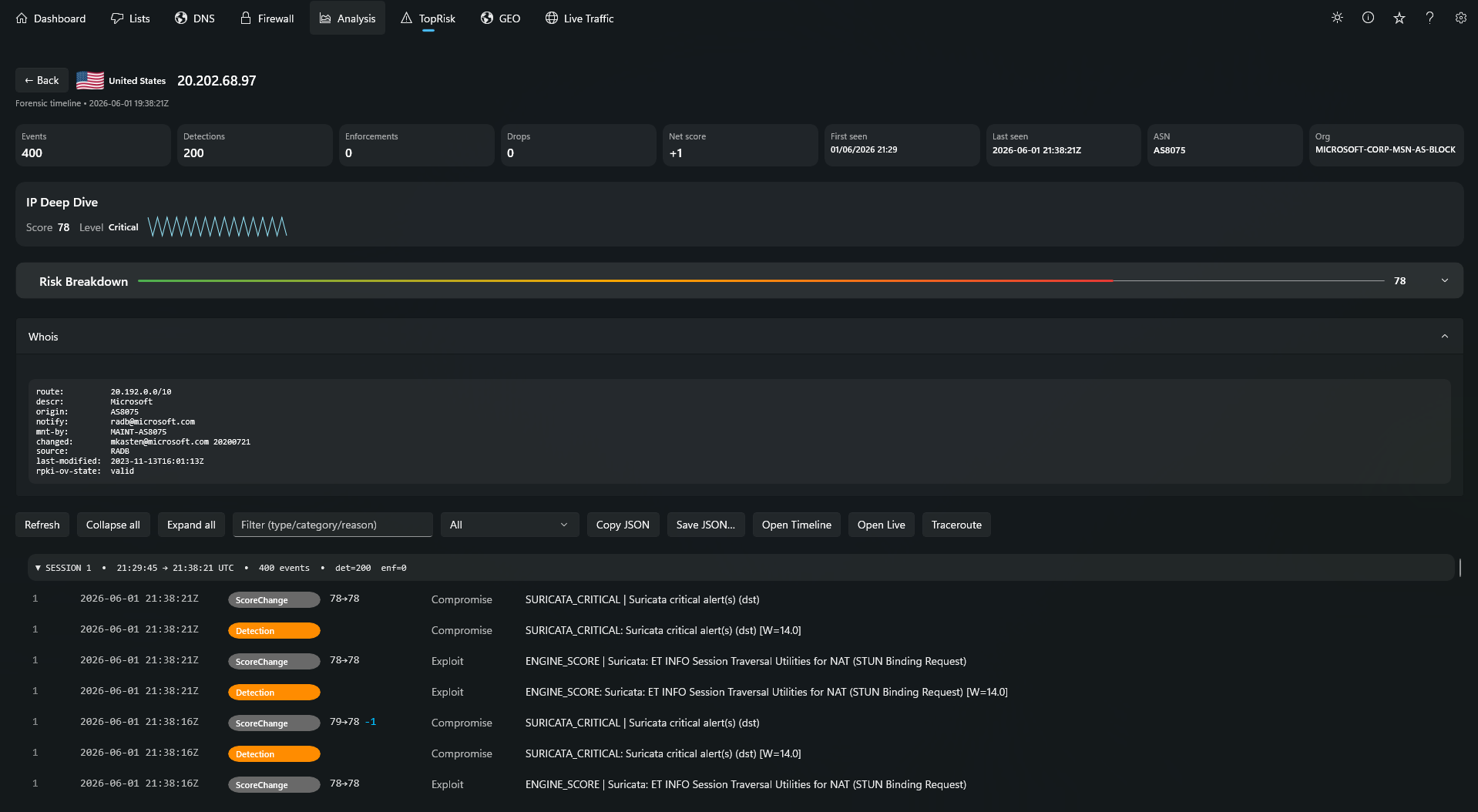Viewport: 1478px width, 812px height.
Task: Collapse the Whois section chevron
Action: click(1445, 337)
